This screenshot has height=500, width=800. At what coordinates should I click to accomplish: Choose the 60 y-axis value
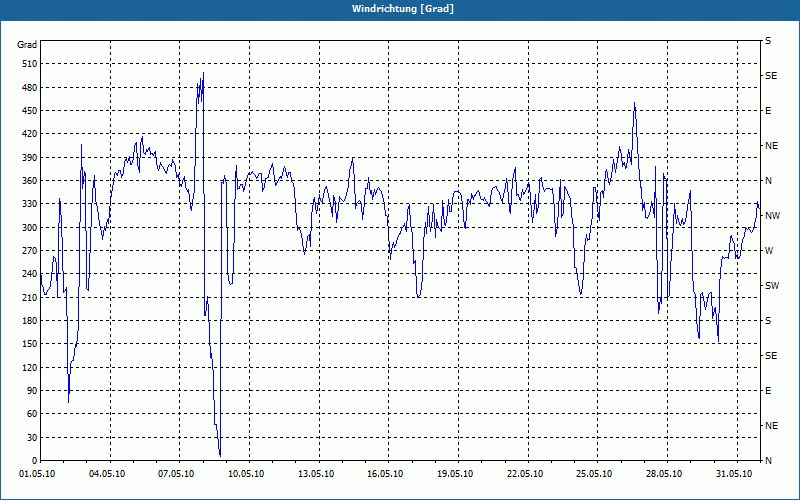32,414
